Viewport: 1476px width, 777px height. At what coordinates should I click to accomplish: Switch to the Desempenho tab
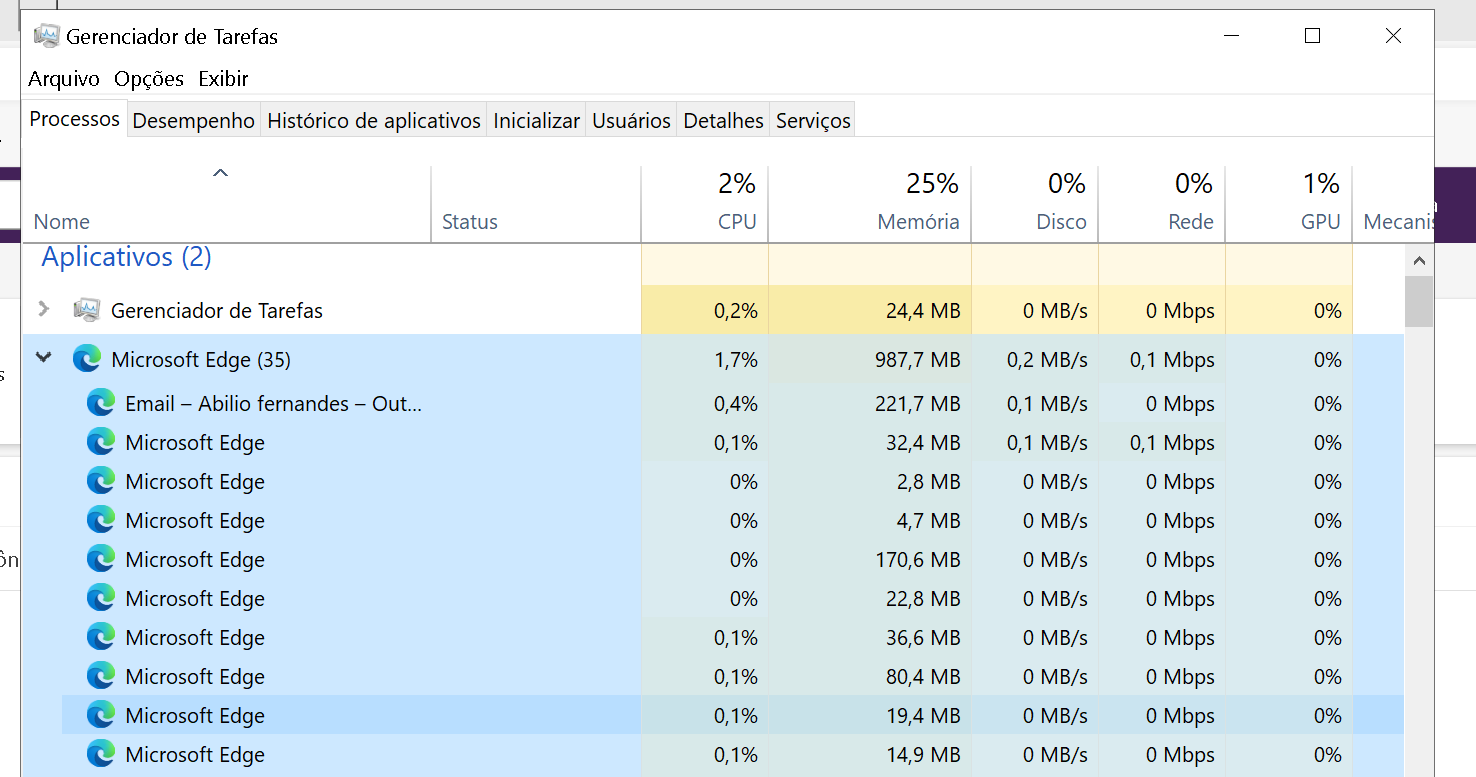pos(194,120)
